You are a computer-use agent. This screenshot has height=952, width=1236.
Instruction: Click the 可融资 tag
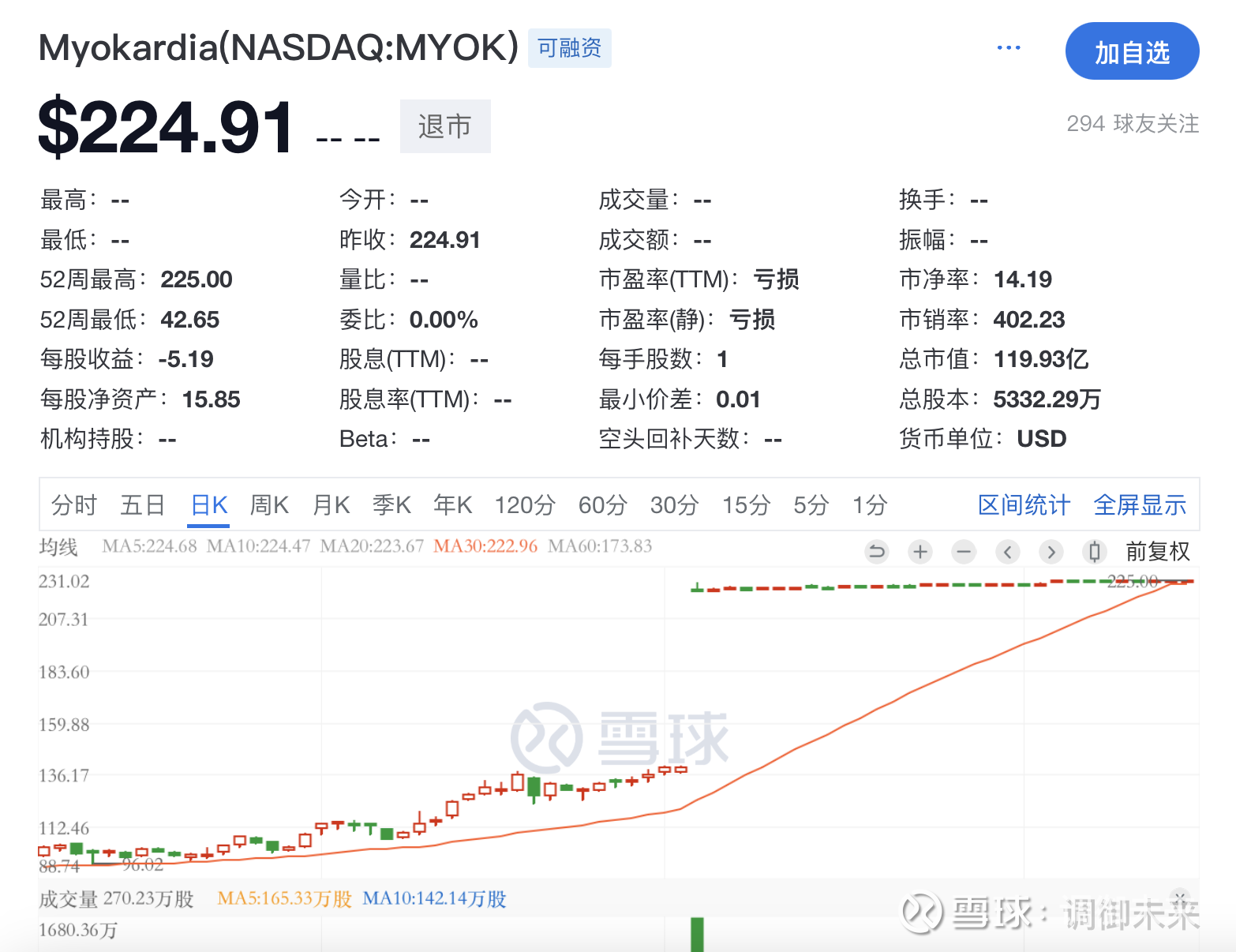coord(570,48)
